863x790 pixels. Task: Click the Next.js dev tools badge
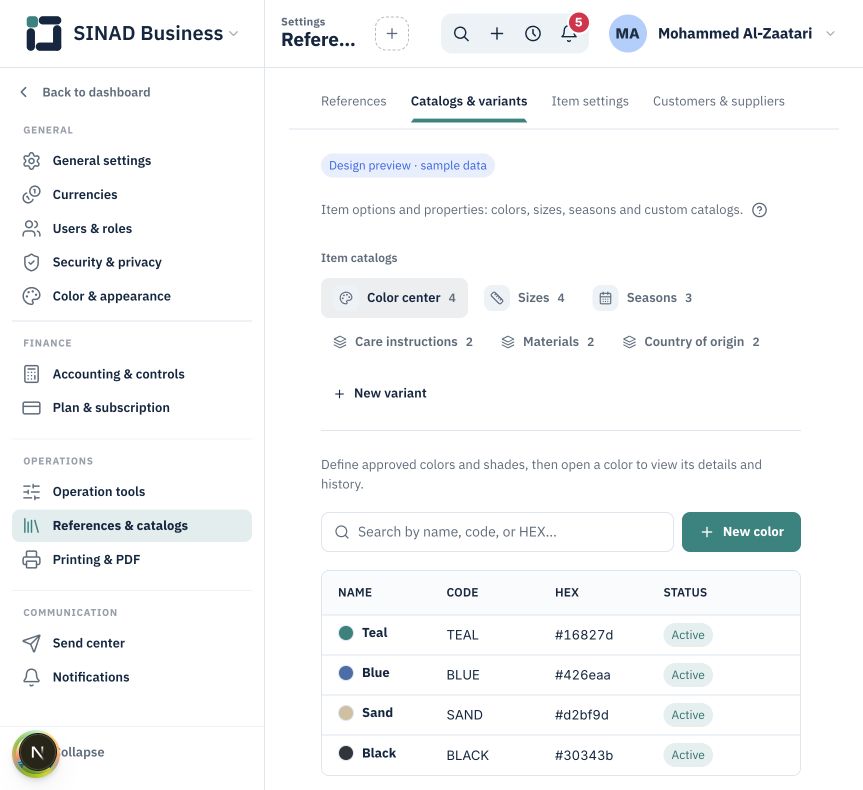click(x=36, y=753)
